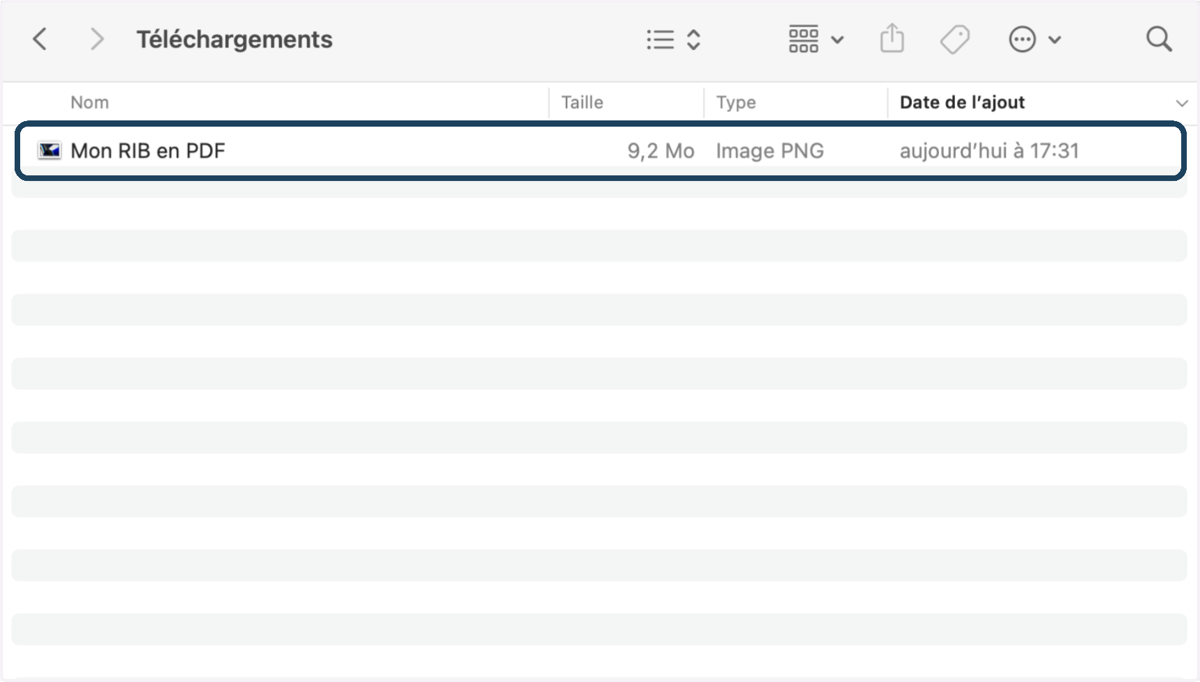
Task: Sort by the Type column header
Action: pos(736,102)
